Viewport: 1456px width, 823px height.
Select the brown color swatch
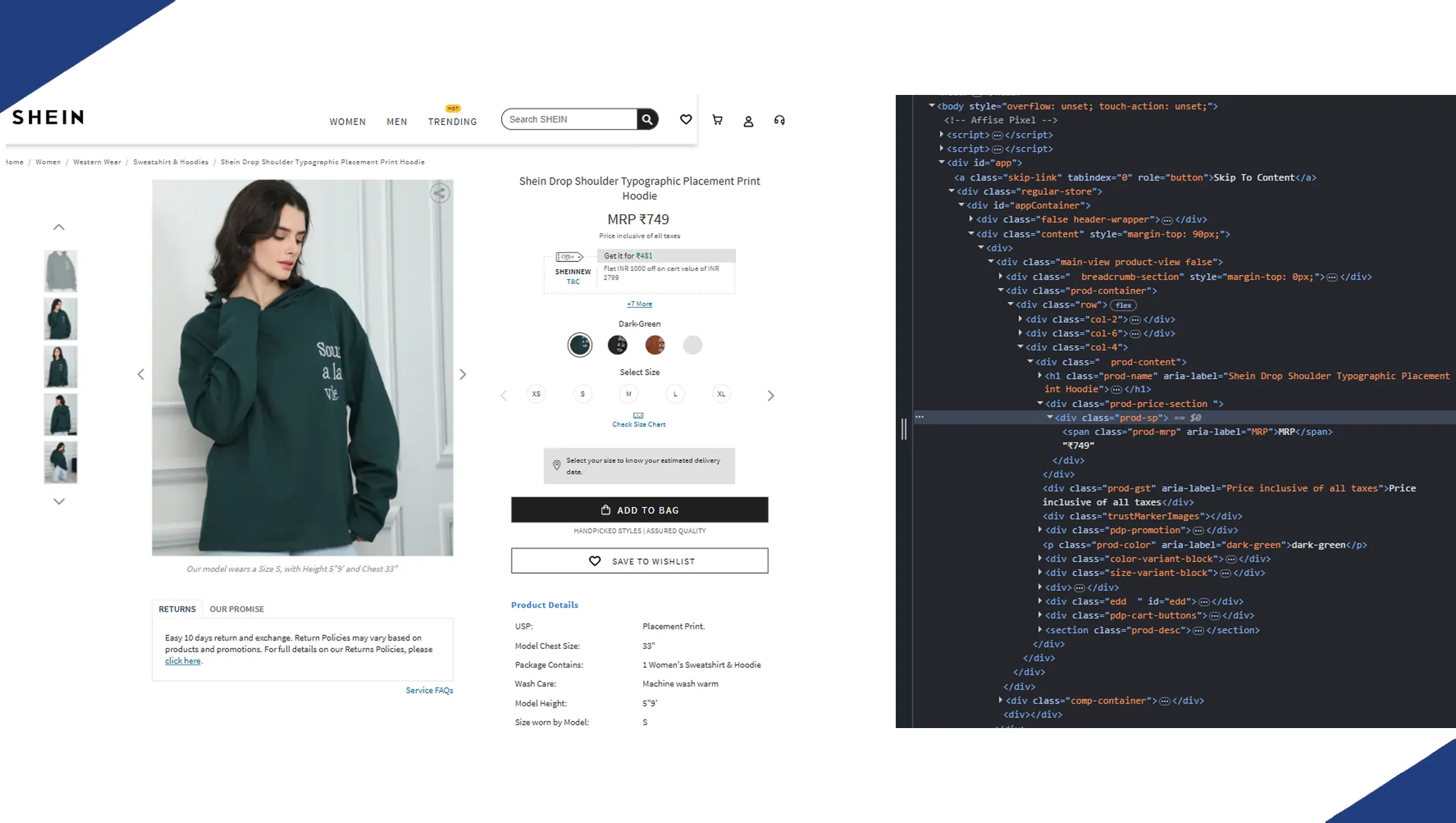(x=654, y=345)
